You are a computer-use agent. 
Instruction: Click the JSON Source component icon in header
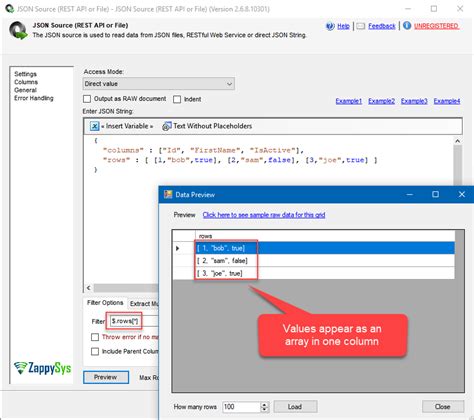(18, 30)
